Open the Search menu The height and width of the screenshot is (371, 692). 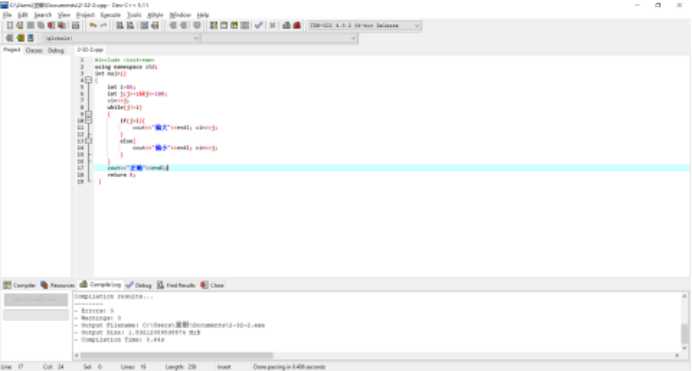(x=43, y=15)
